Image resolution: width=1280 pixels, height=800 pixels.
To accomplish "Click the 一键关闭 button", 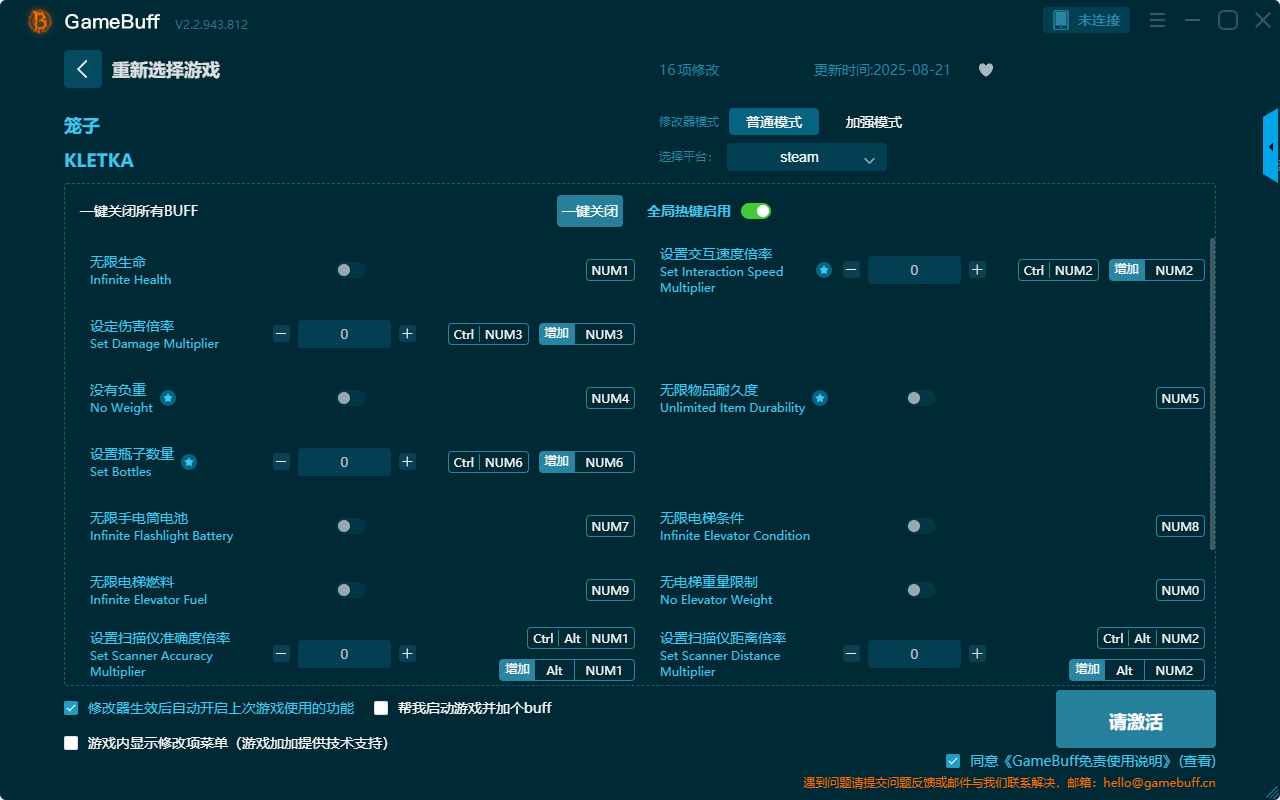I will tap(590, 211).
